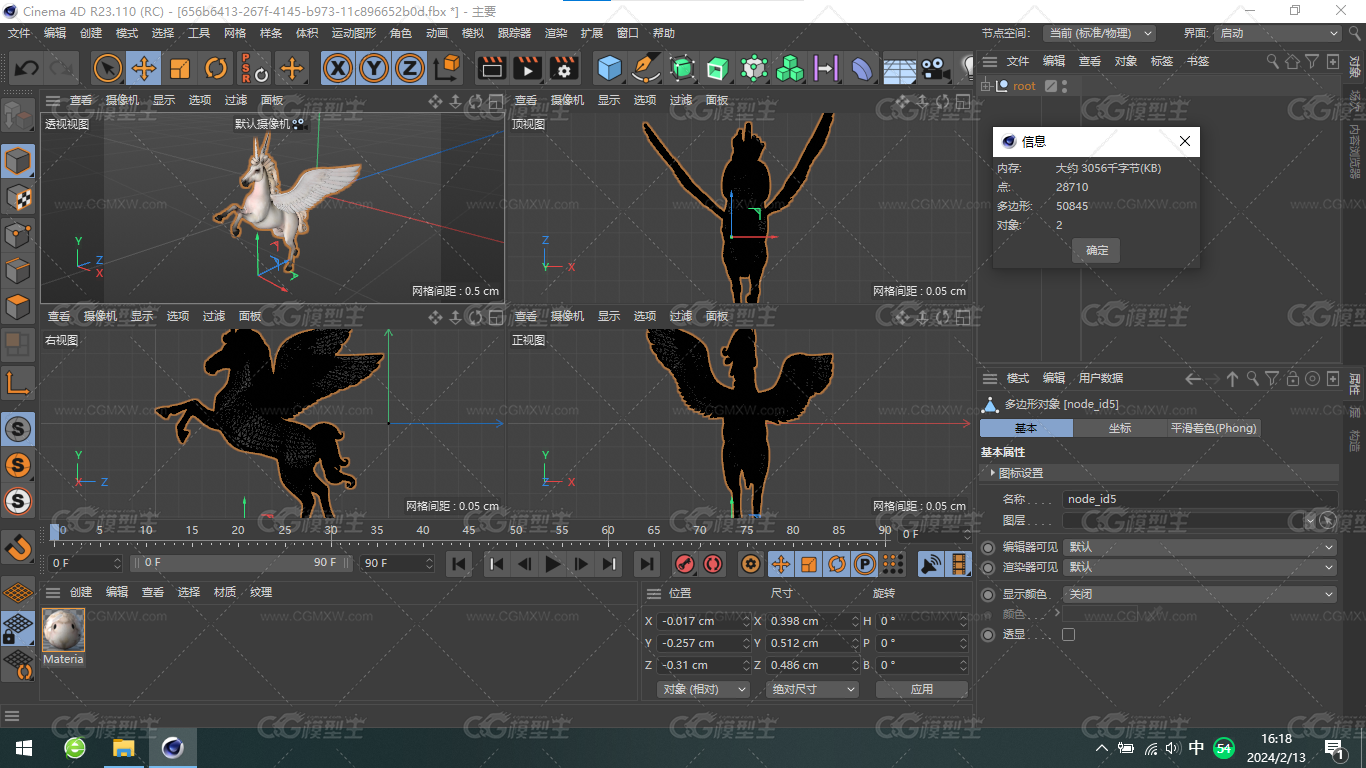This screenshot has height=768, width=1366.
Task: Open the 渲染 menu
Action: pyautogui.click(x=556, y=33)
